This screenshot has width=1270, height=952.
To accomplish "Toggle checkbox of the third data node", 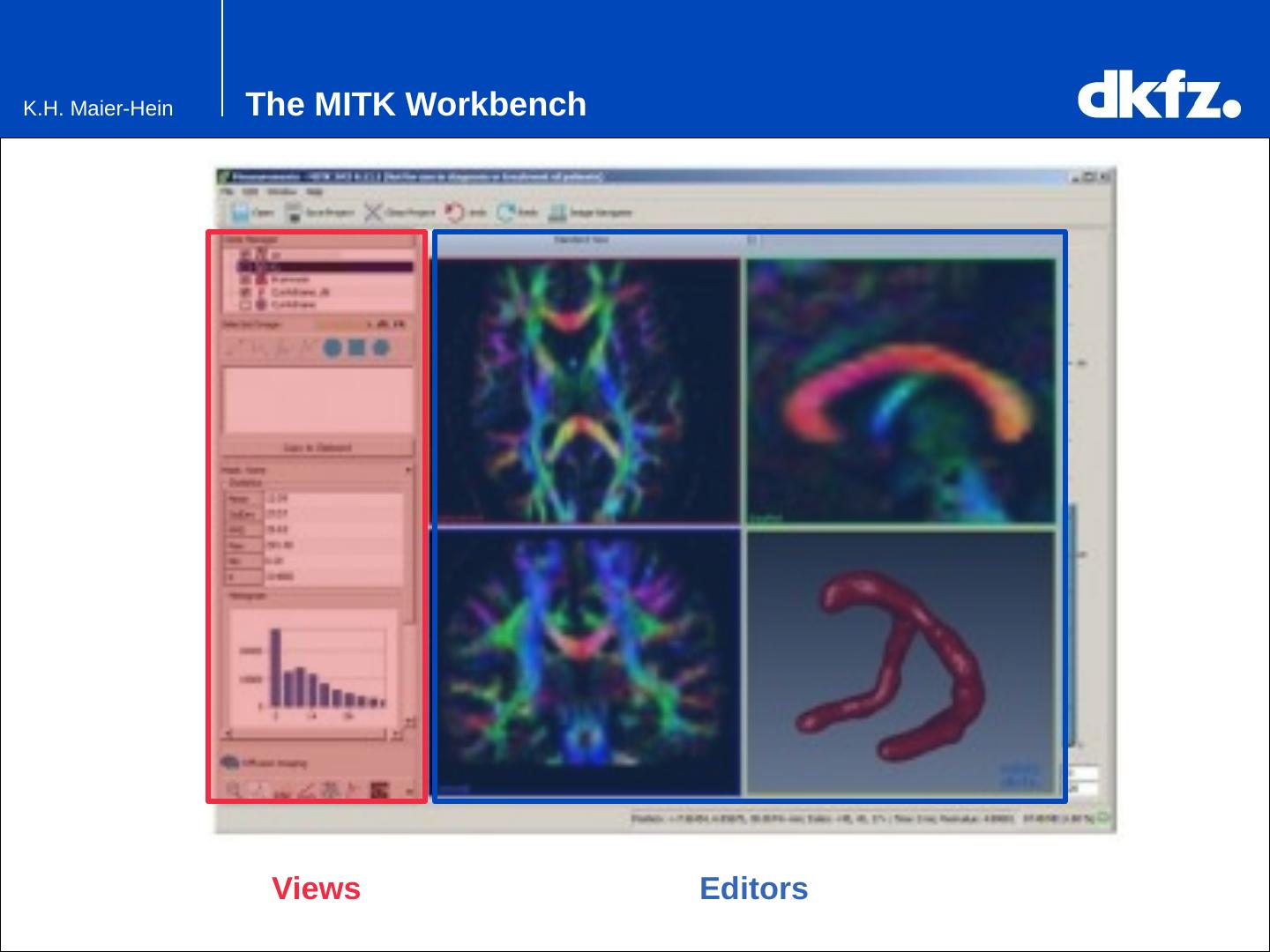I will [246, 279].
